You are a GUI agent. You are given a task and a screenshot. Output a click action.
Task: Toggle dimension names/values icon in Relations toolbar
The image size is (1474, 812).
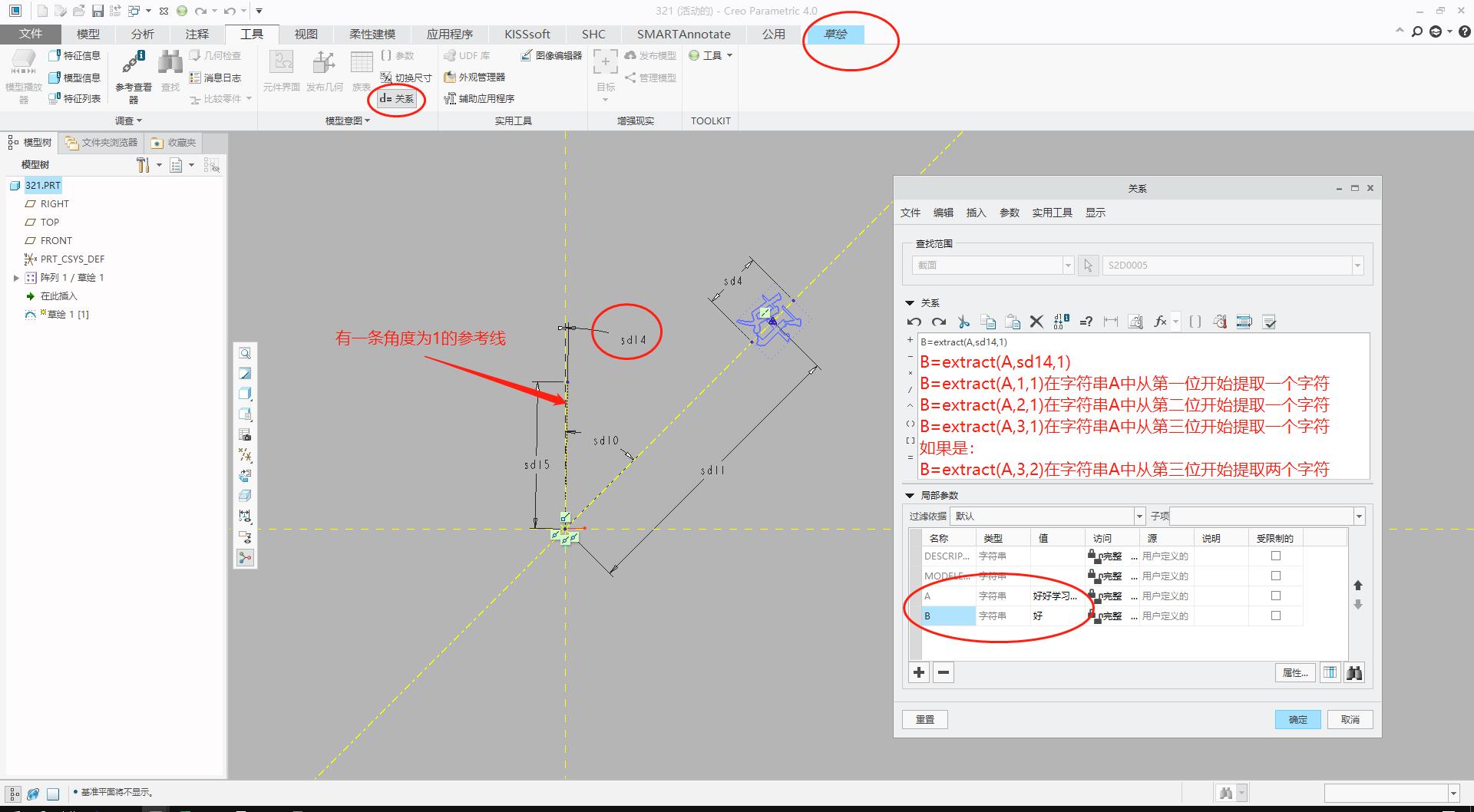coord(1061,322)
